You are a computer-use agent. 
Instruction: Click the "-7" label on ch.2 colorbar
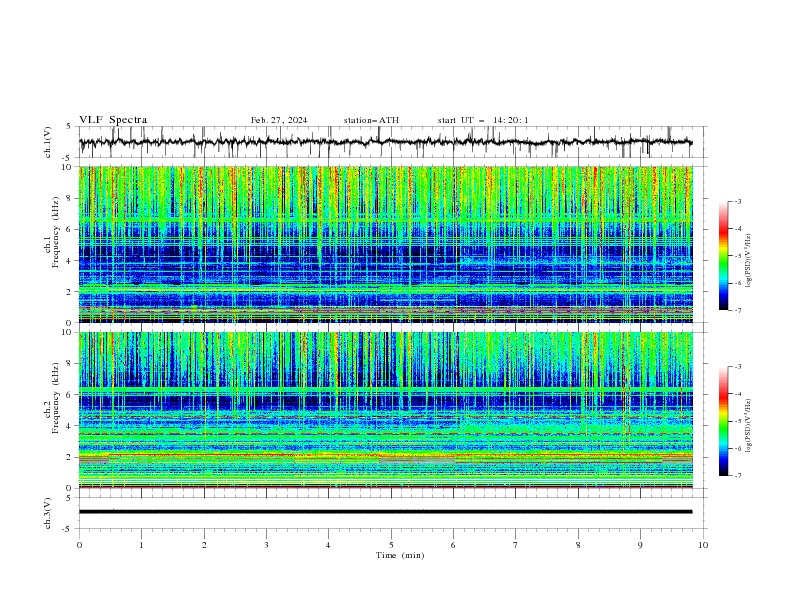point(738,476)
